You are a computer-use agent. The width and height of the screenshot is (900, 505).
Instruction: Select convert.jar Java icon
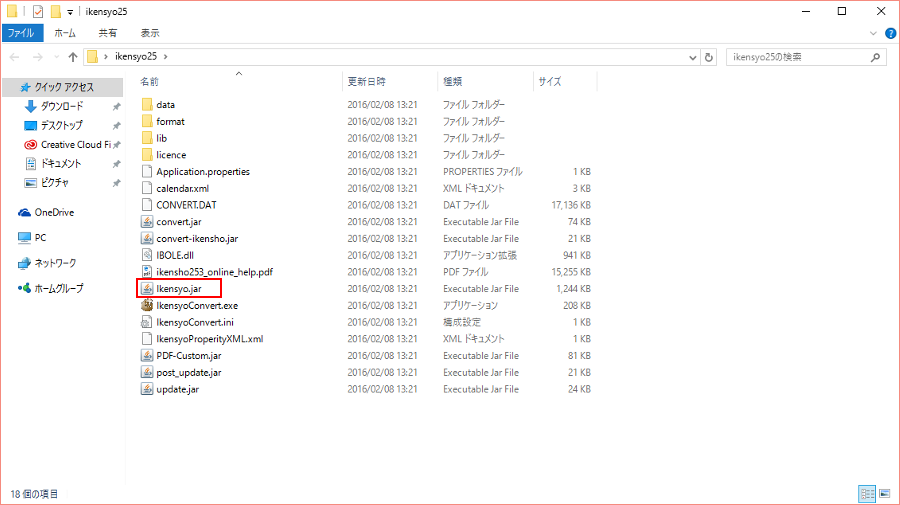click(x=147, y=222)
